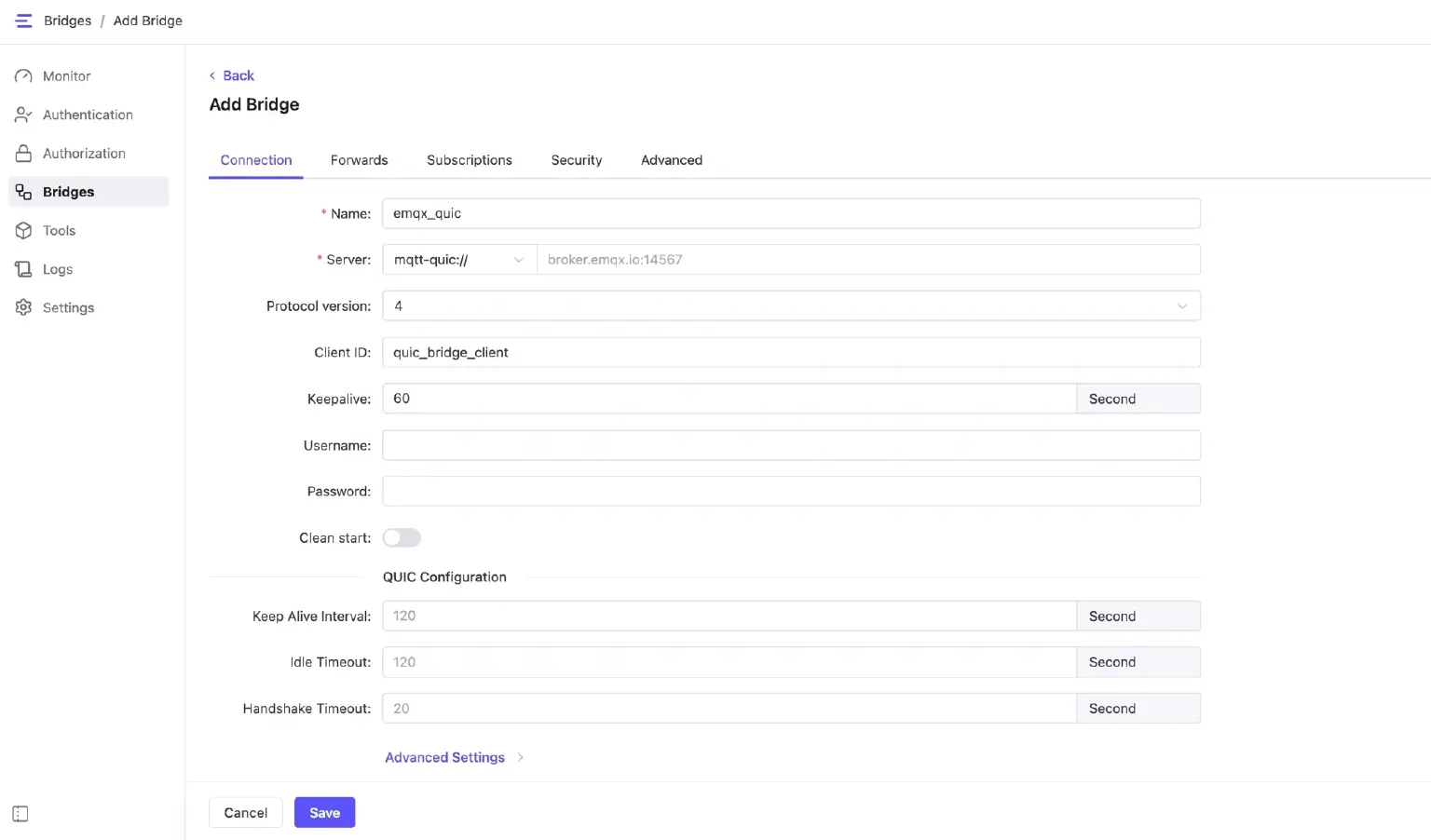Click the Logs scroll icon
1431x840 pixels.
pos(23,269)
